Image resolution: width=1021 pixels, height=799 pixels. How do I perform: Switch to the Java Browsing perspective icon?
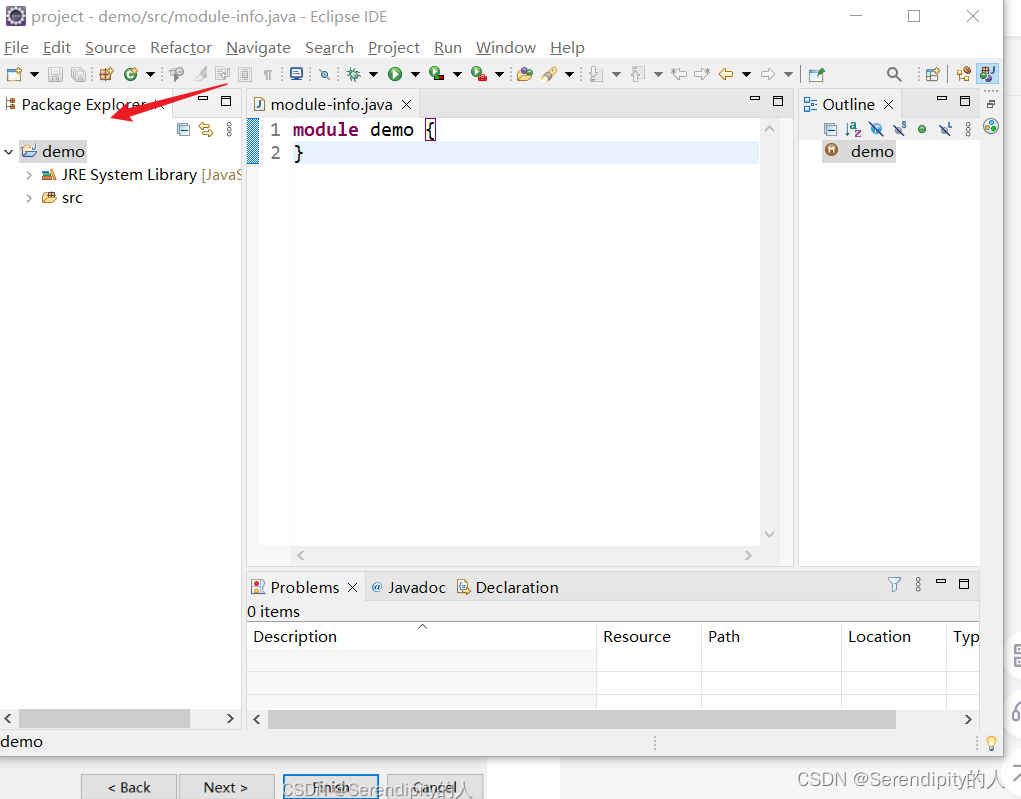964,74
